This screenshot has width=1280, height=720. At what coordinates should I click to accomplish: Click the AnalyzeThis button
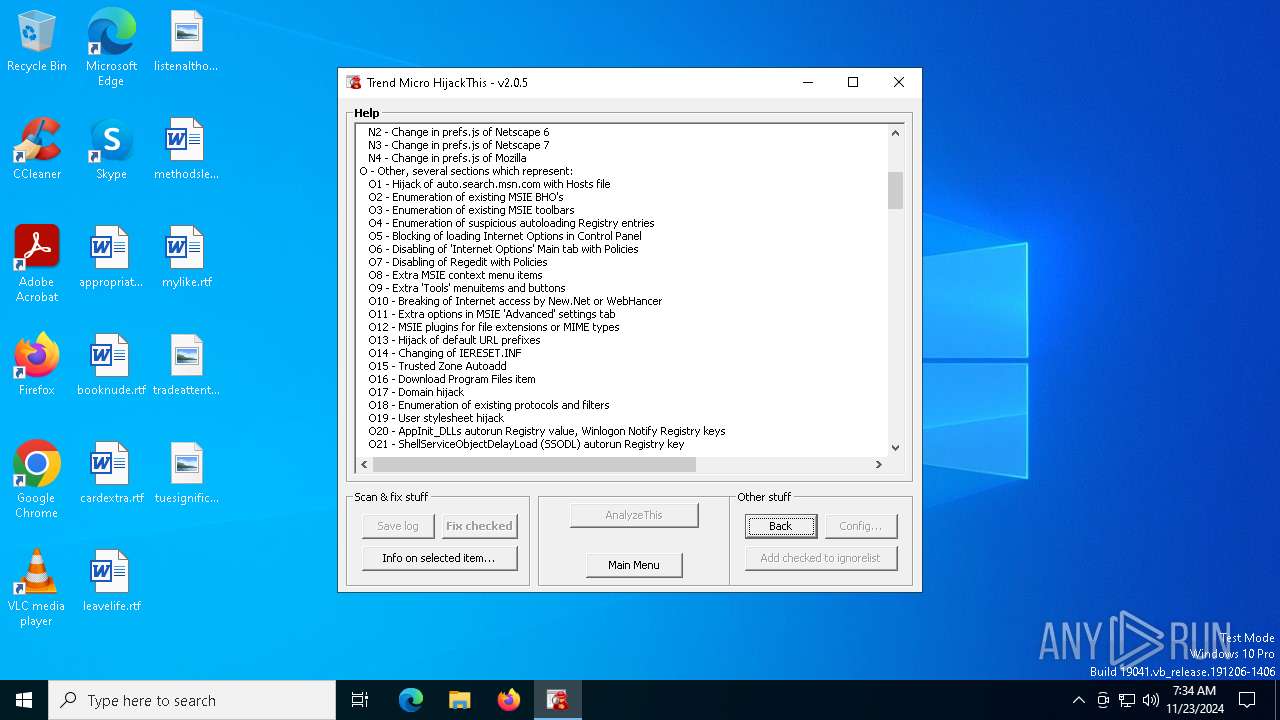pyautogui.click(x=634, y=515)
